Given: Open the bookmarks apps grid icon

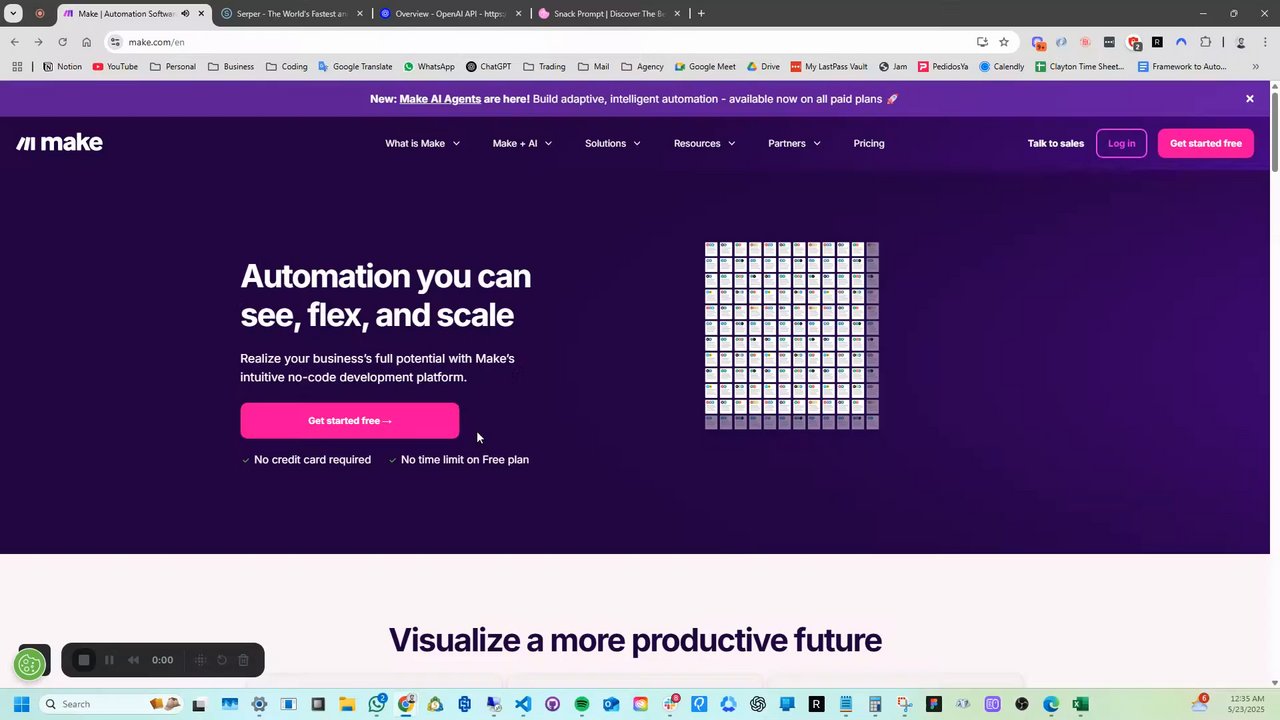Looking at the screenshot, I should [17, 67].
